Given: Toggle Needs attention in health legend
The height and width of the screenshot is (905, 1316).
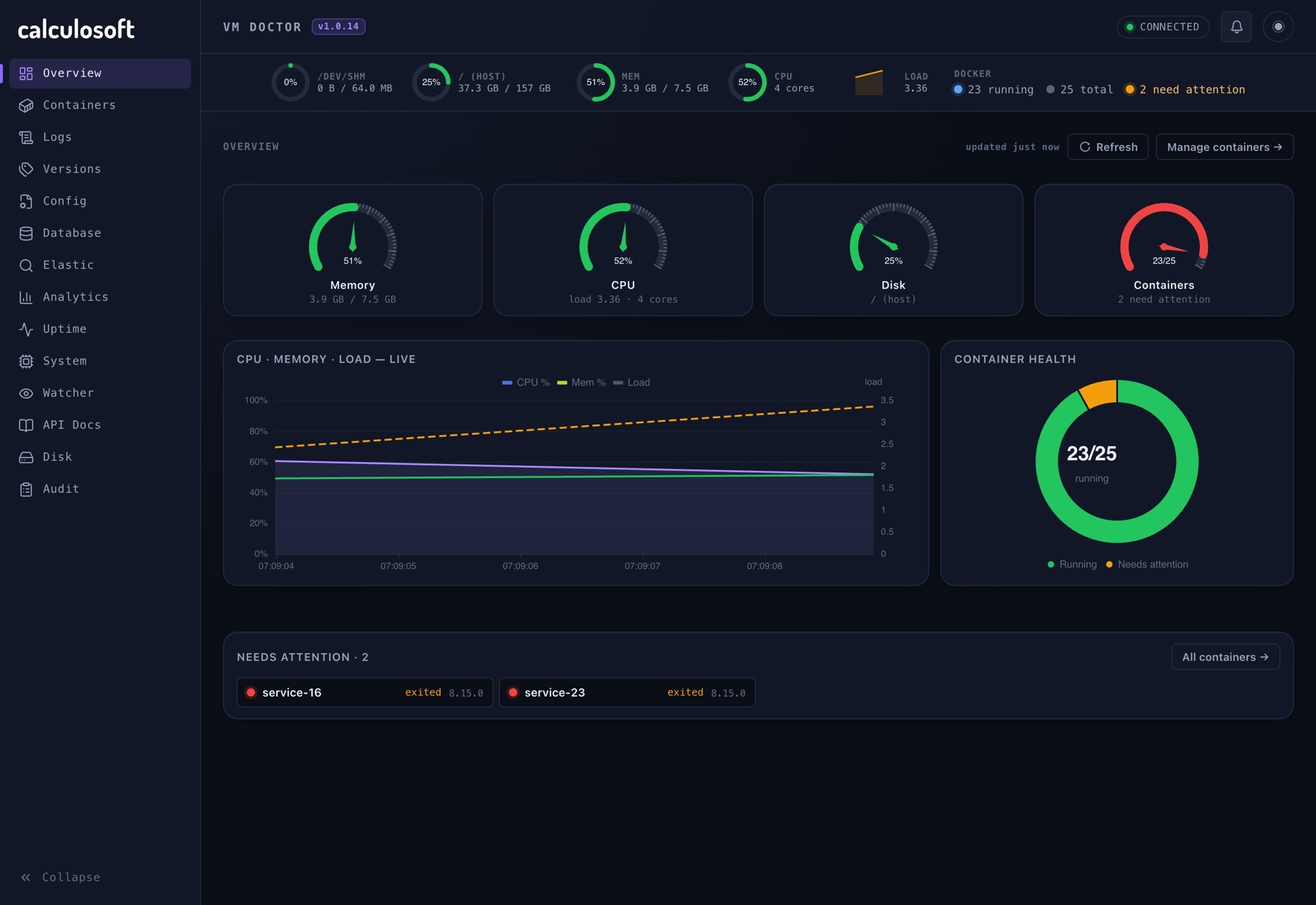Looking at the screenshot, I should click(x=1147, y=564).
